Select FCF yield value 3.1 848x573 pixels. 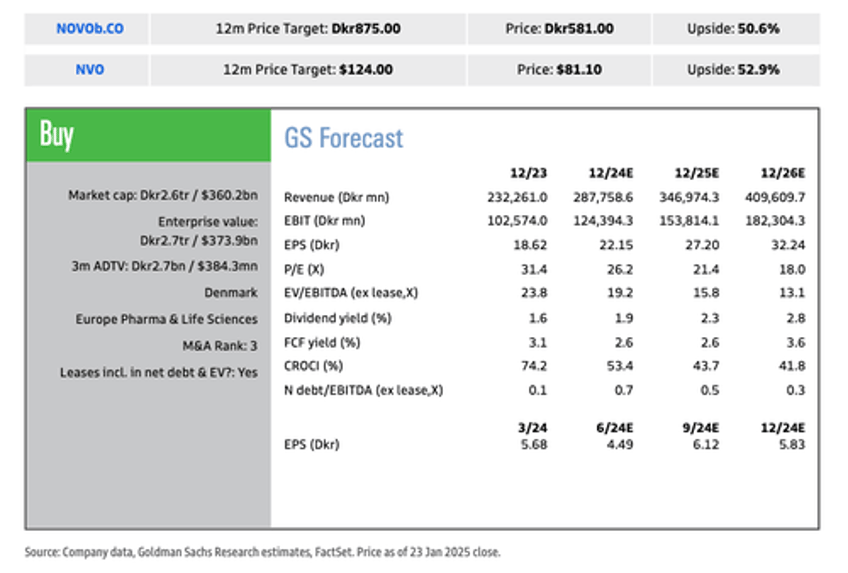pos(538,342)
